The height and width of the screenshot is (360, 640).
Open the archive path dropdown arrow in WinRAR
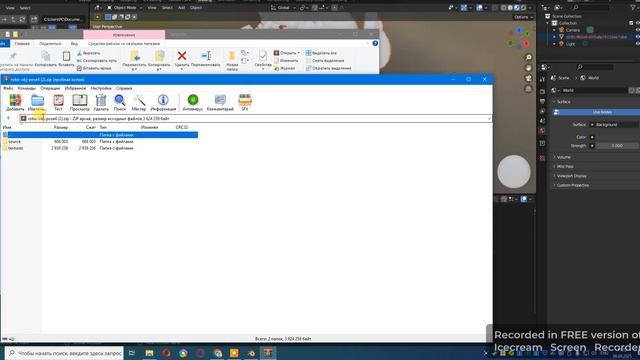pyautogui.click(x=489, y=119)
